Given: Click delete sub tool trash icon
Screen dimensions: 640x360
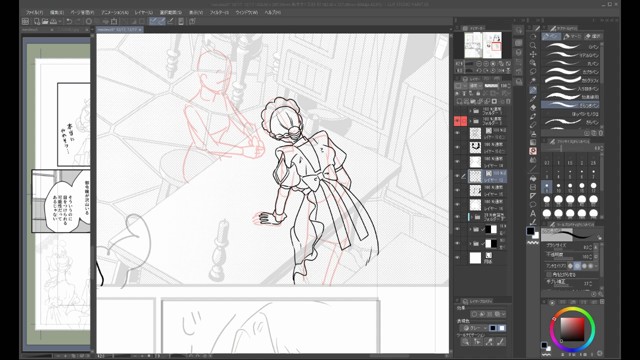Looking at the screenshot, I should [x=600, y=133].
